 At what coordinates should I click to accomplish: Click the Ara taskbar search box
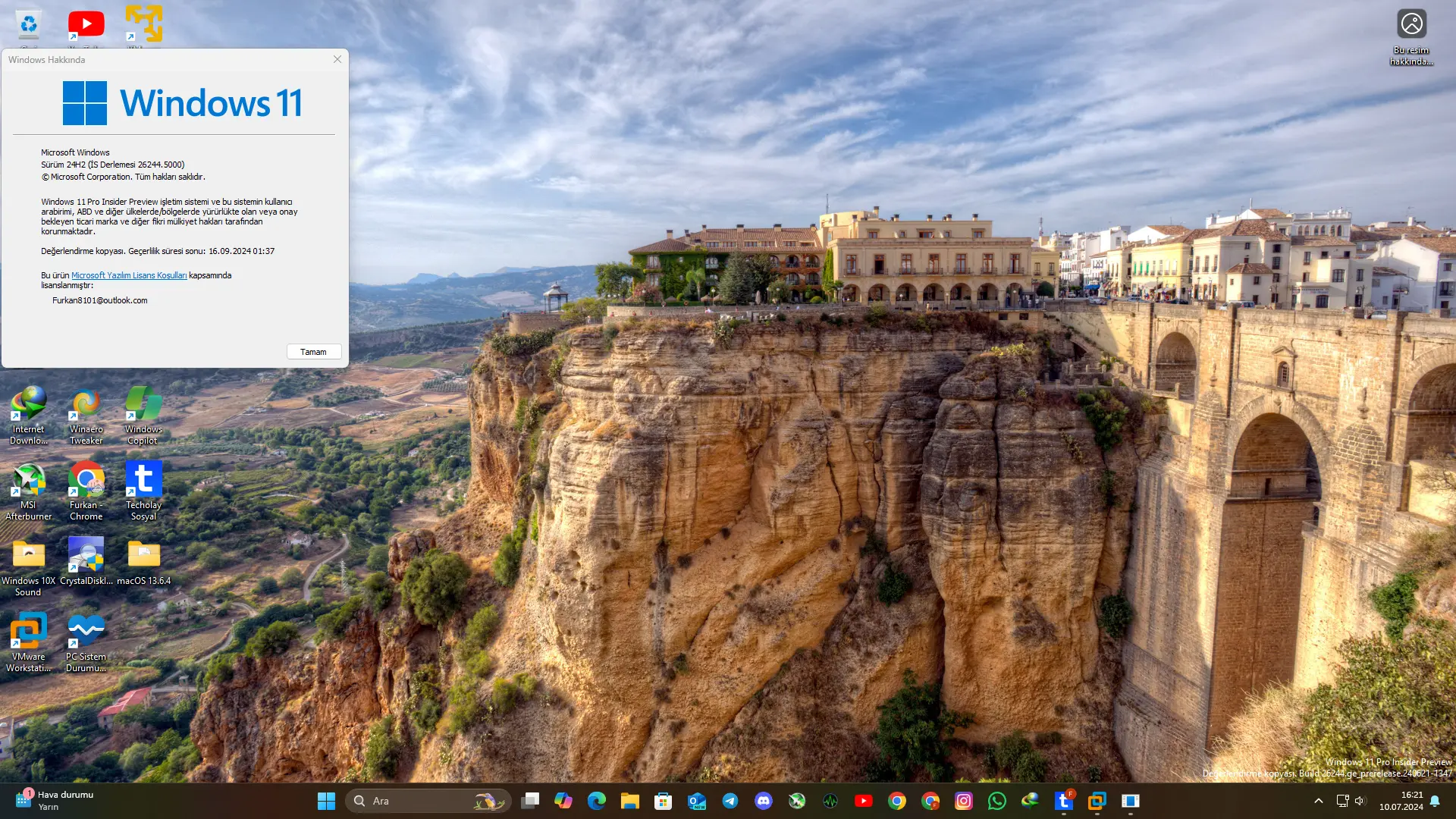428,801
